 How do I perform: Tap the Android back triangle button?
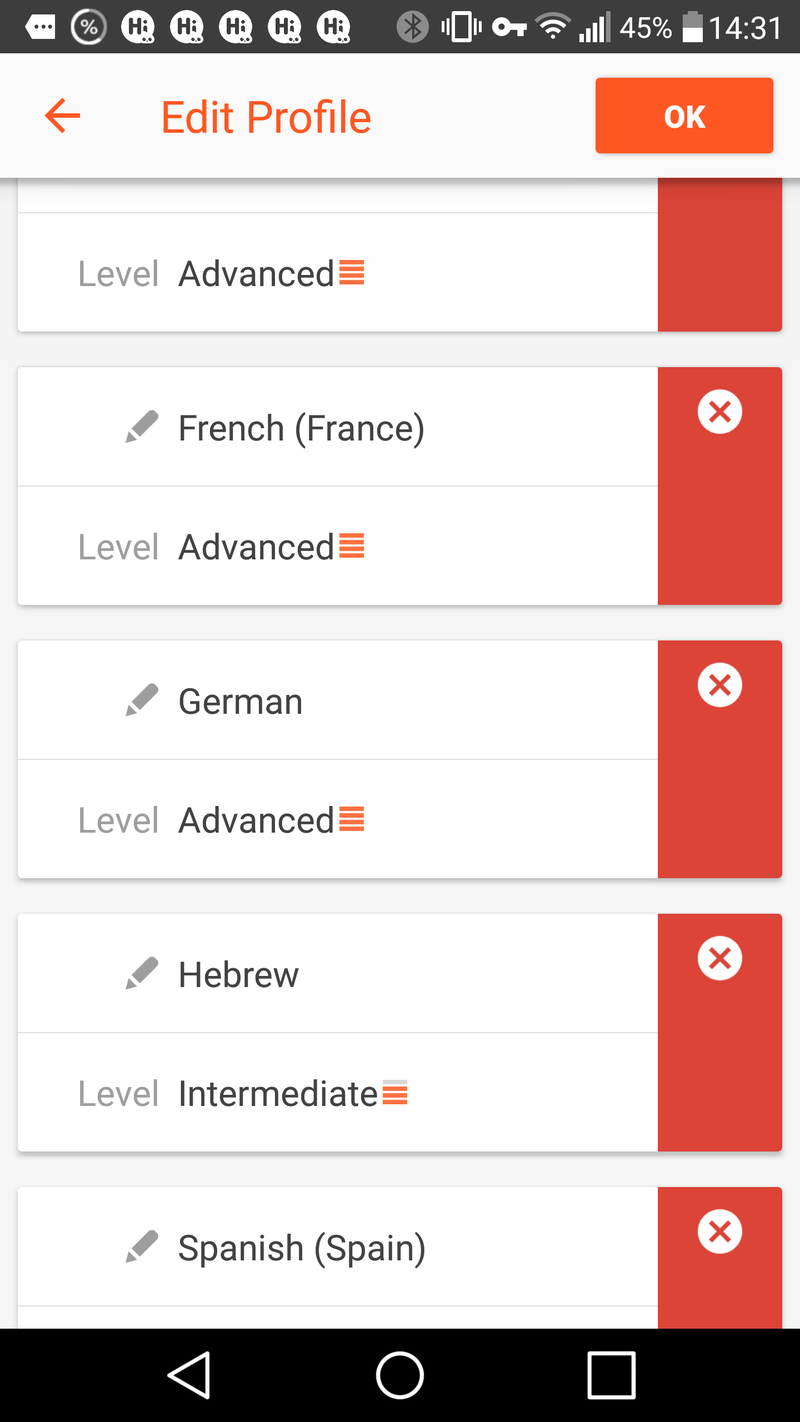[189, 1375]
